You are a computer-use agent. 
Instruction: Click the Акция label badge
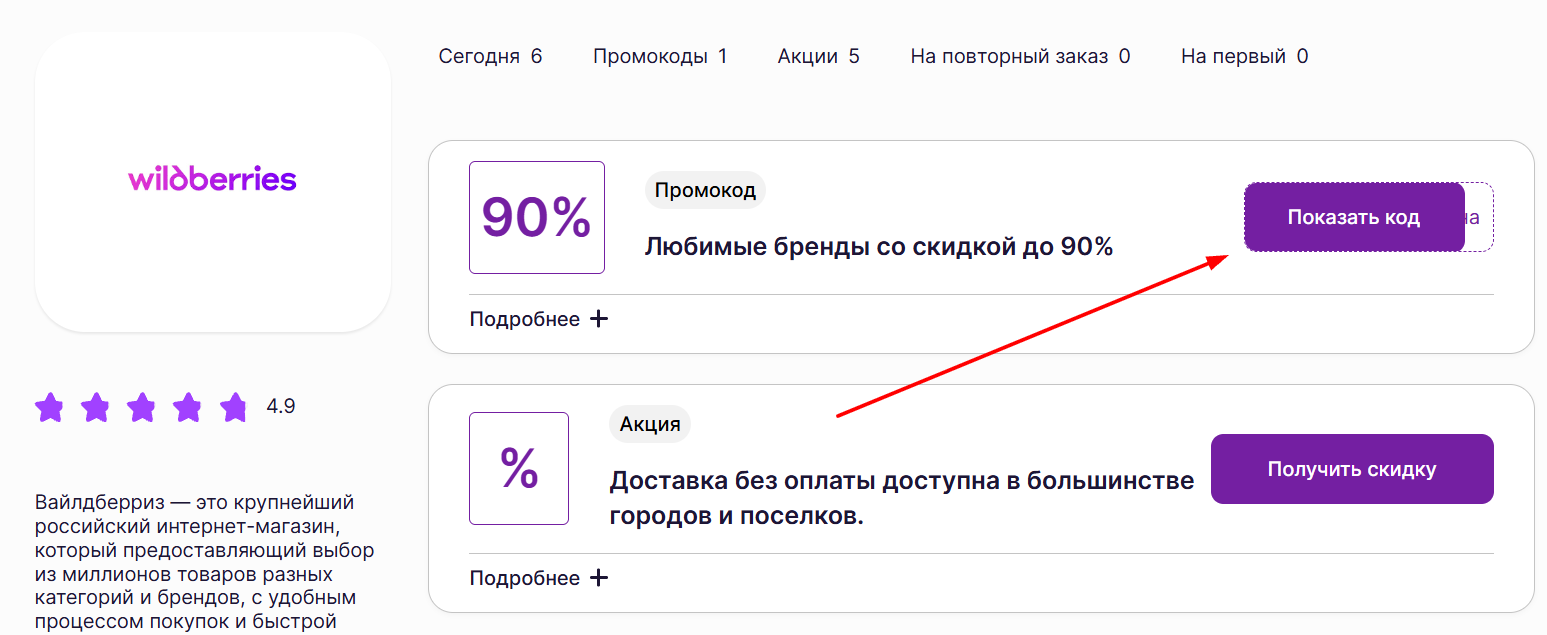tap(649, 424)
